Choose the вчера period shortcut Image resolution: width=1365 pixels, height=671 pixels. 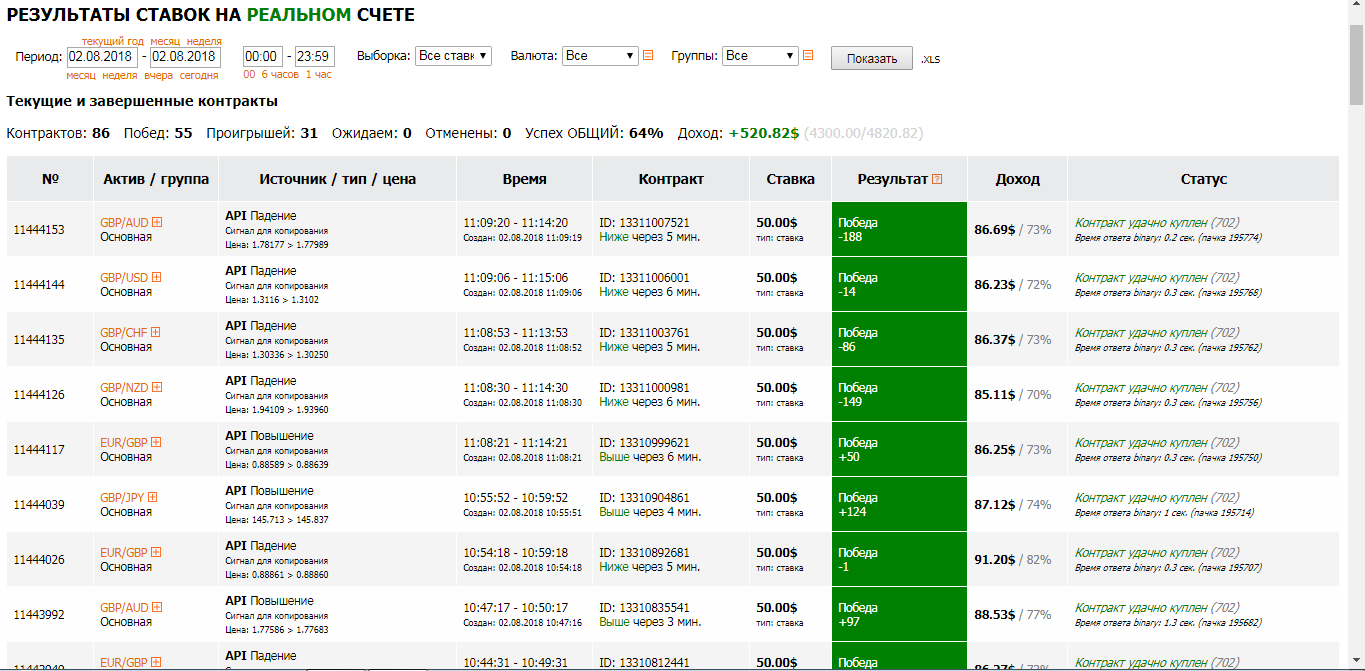coord(158,75)
